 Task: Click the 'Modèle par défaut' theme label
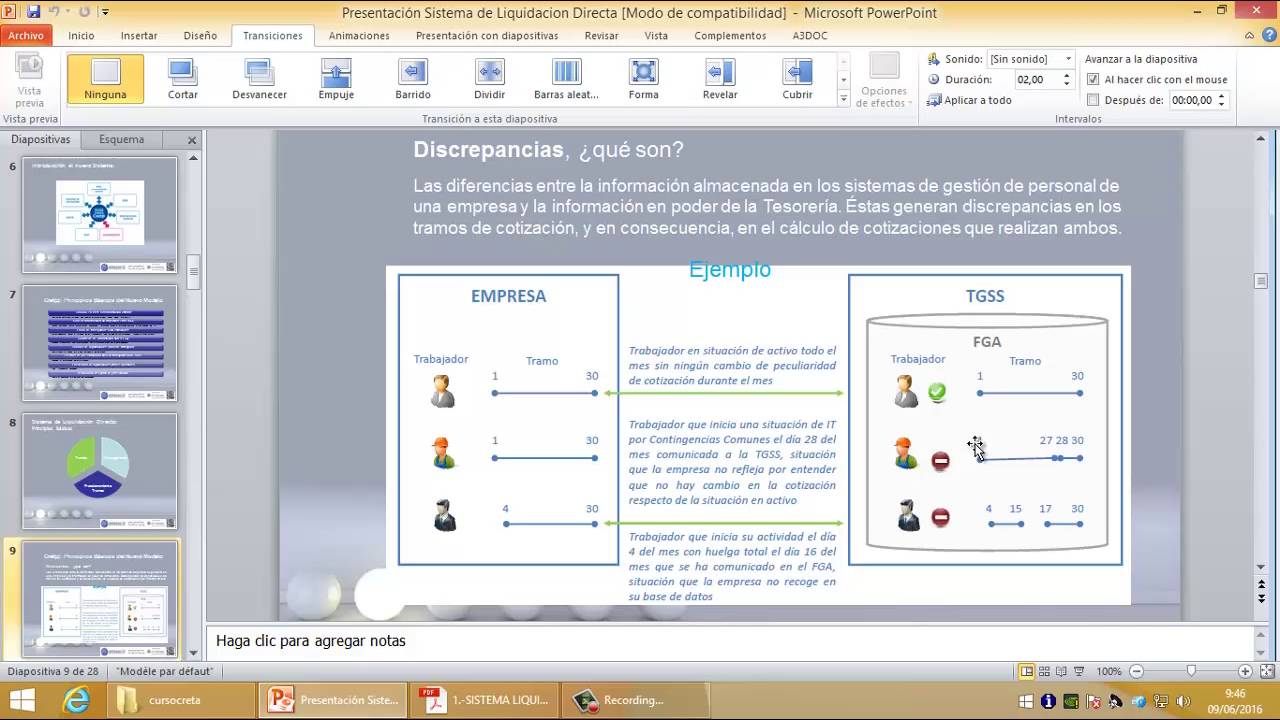point(165,672)
